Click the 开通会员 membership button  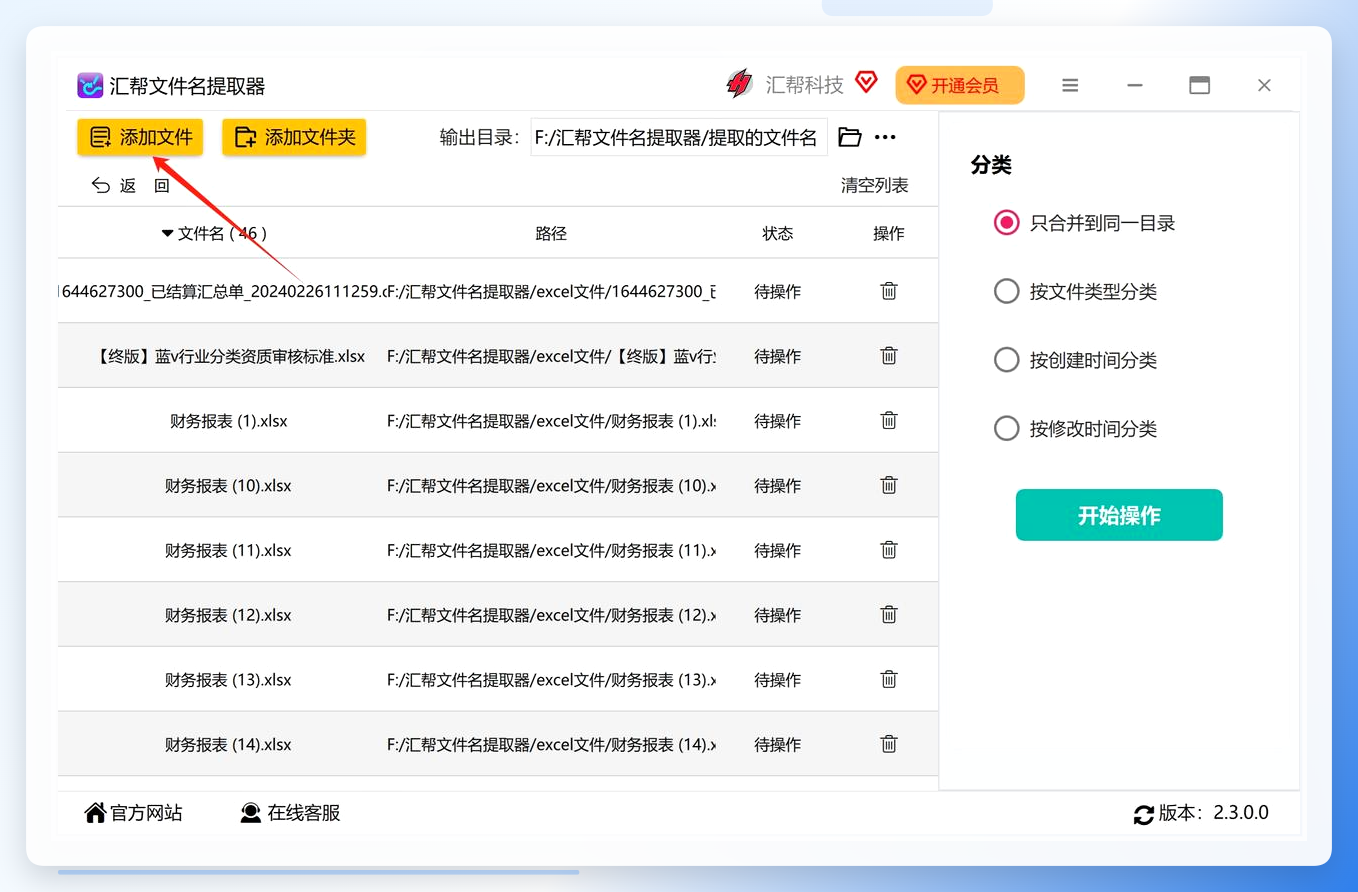960,85
